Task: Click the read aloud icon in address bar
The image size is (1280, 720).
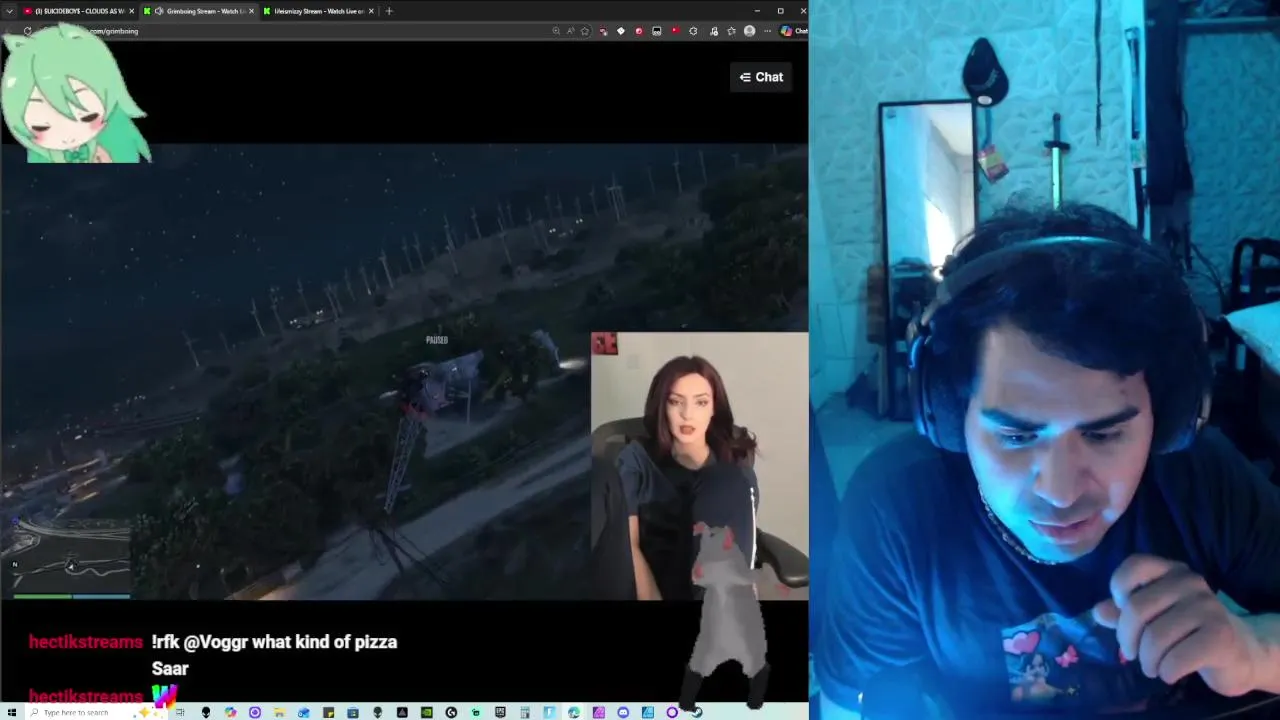Action: coord(571,31)
